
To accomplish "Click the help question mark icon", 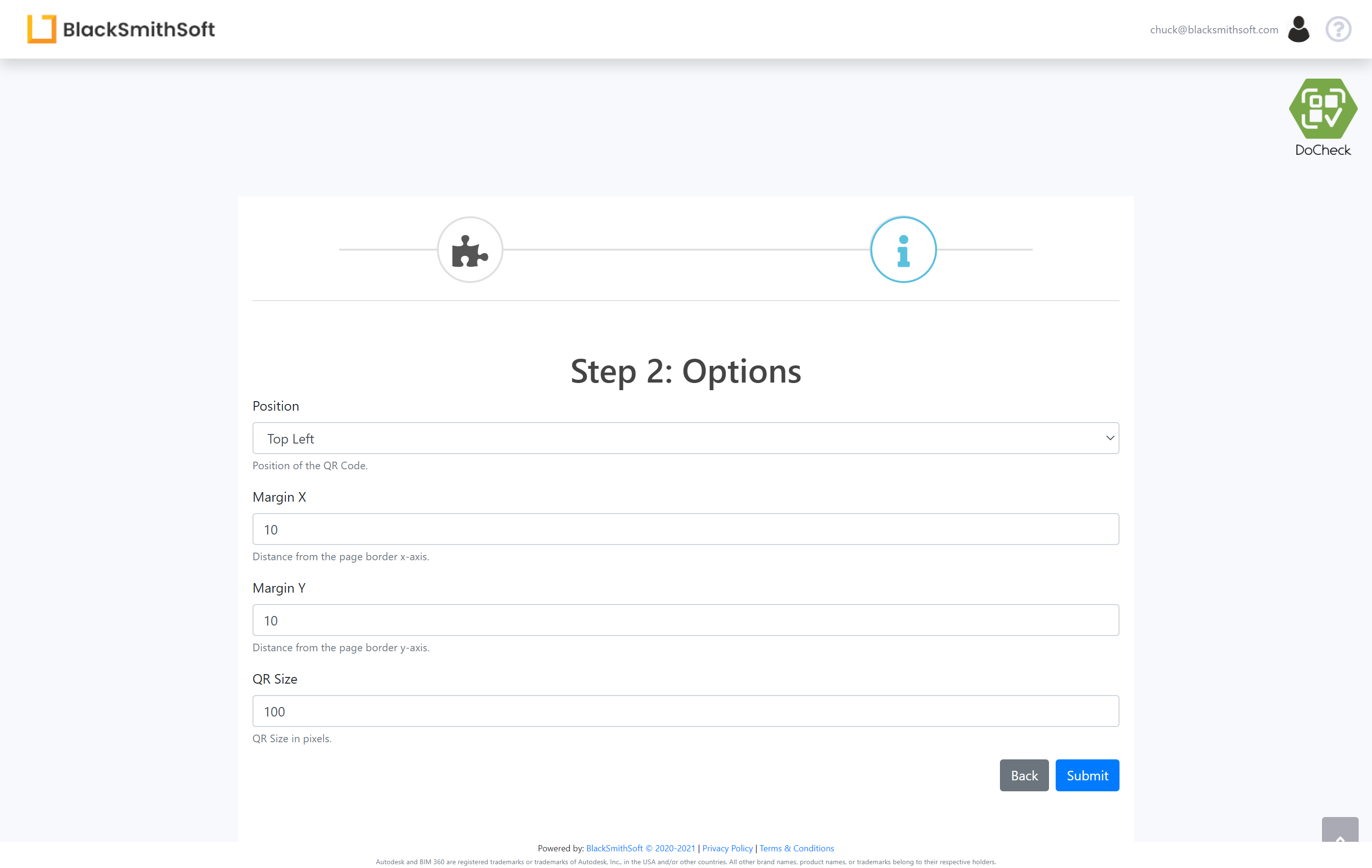I will click(x=1338, y=29).
